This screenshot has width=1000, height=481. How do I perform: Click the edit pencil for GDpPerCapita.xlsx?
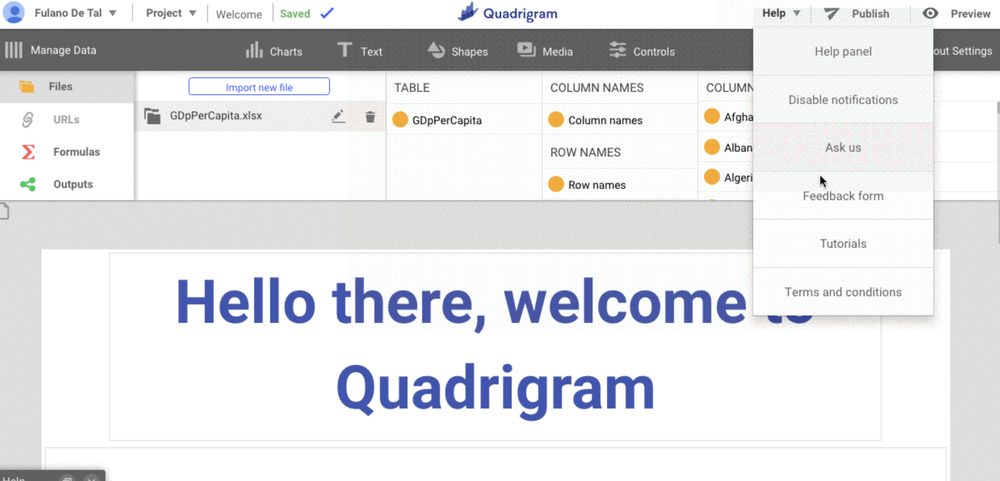(x=339, y=116)
